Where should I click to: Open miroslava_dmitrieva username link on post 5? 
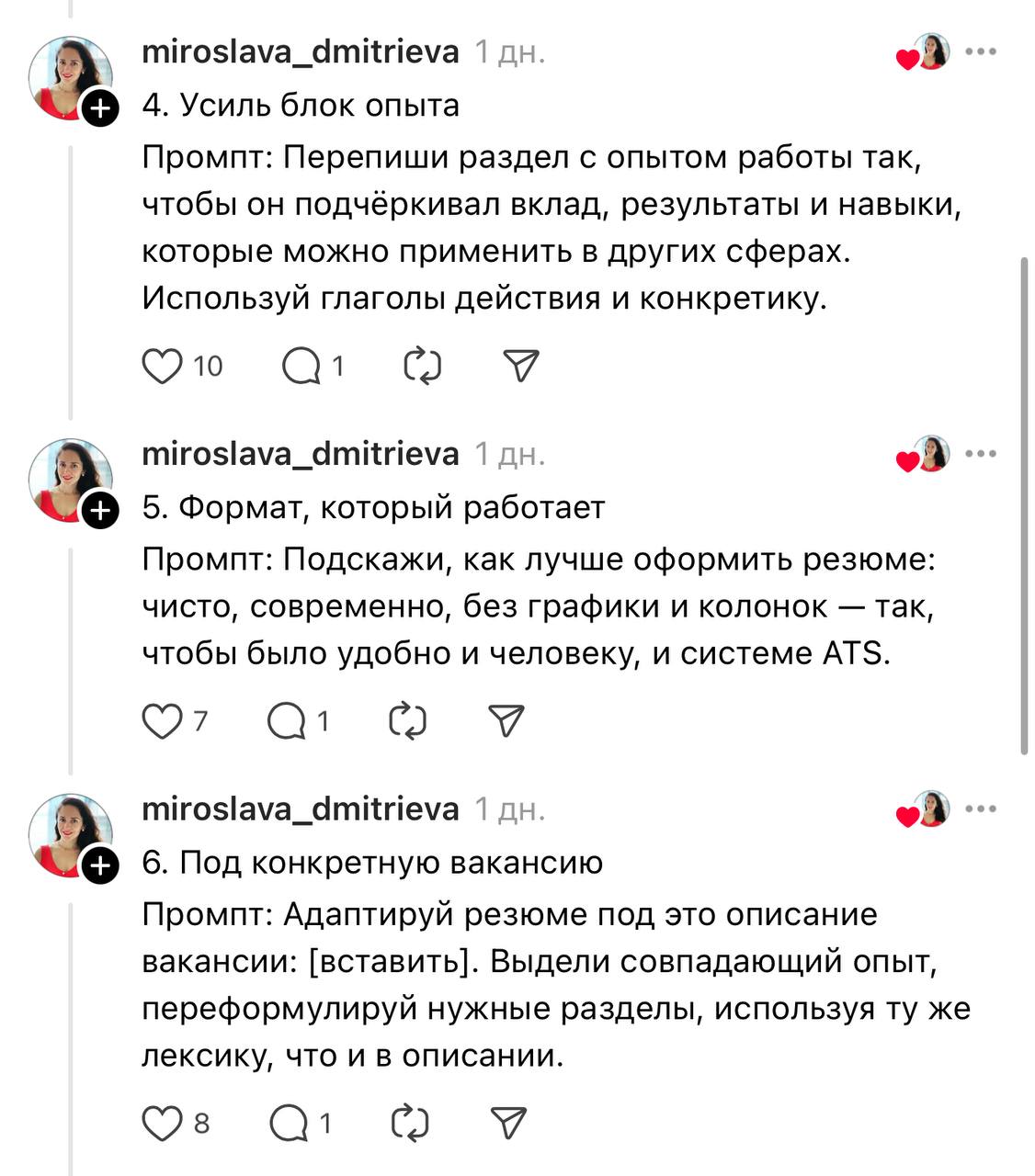300,454
